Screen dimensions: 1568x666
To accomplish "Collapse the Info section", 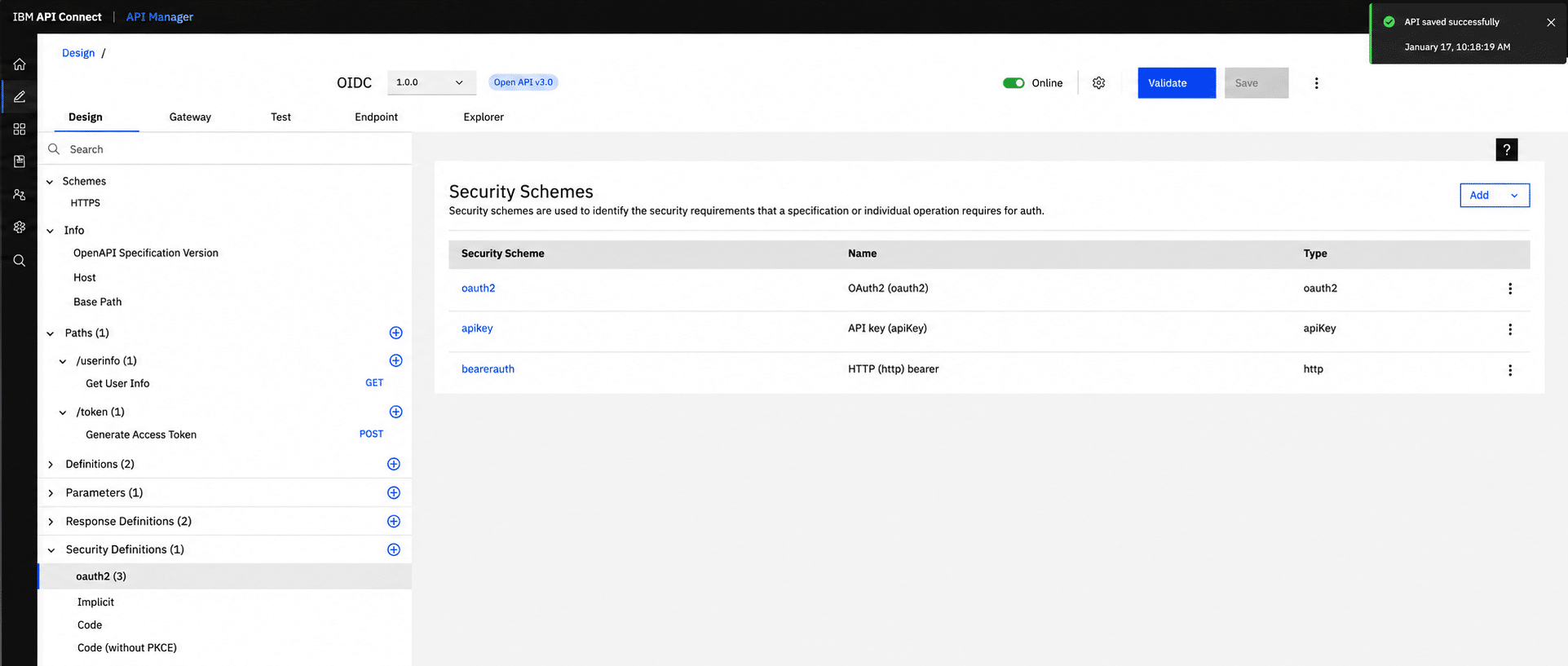I will pyautogui.click(x=50, y=231).
